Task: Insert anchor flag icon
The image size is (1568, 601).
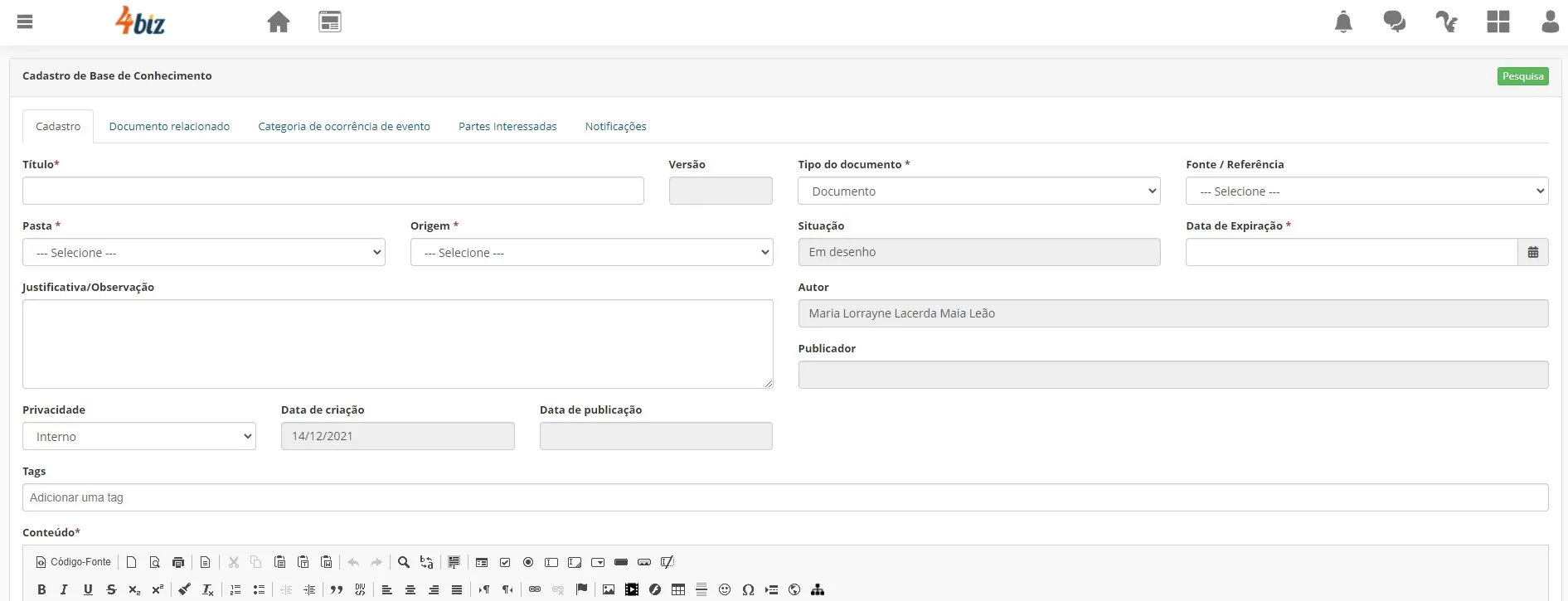Action: click(x=581, y=589)
